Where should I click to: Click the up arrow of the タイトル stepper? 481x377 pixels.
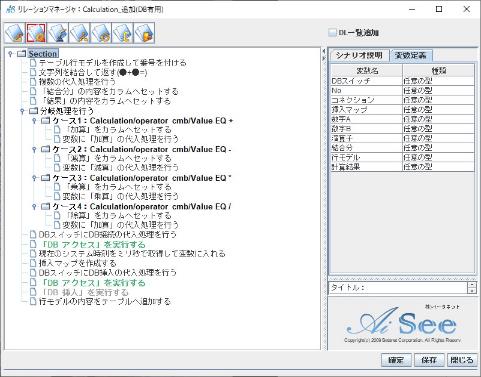click(472, 285)
